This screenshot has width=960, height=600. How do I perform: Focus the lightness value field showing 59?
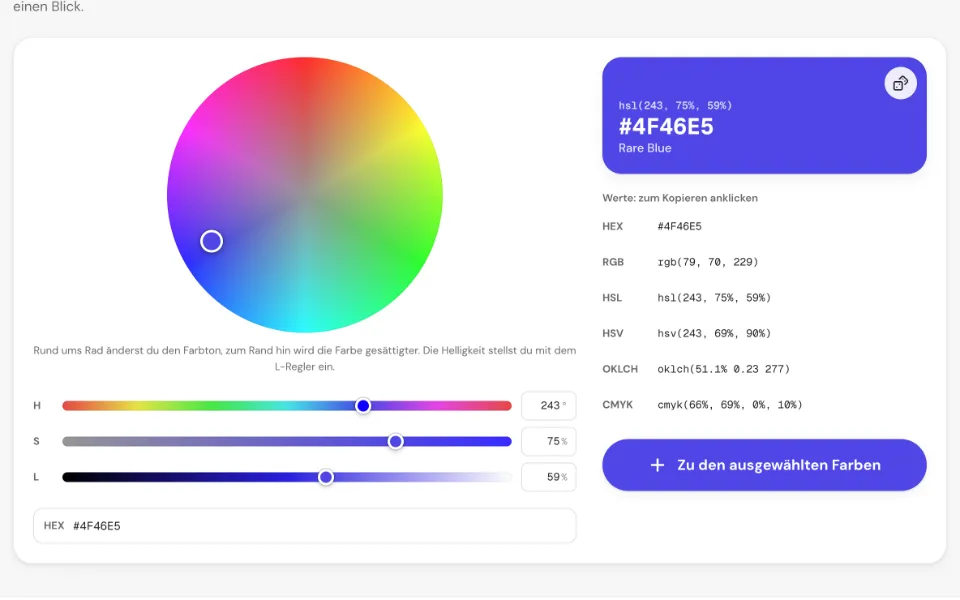point(549,477)
